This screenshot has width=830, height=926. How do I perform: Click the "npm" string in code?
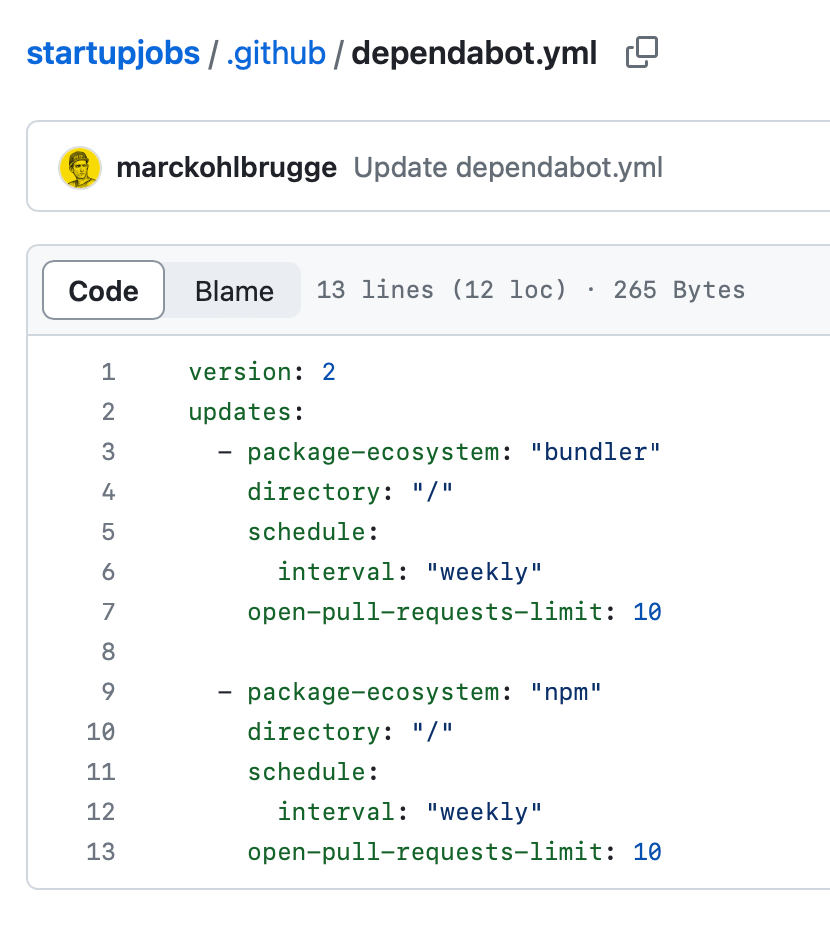tap(565, 692)
